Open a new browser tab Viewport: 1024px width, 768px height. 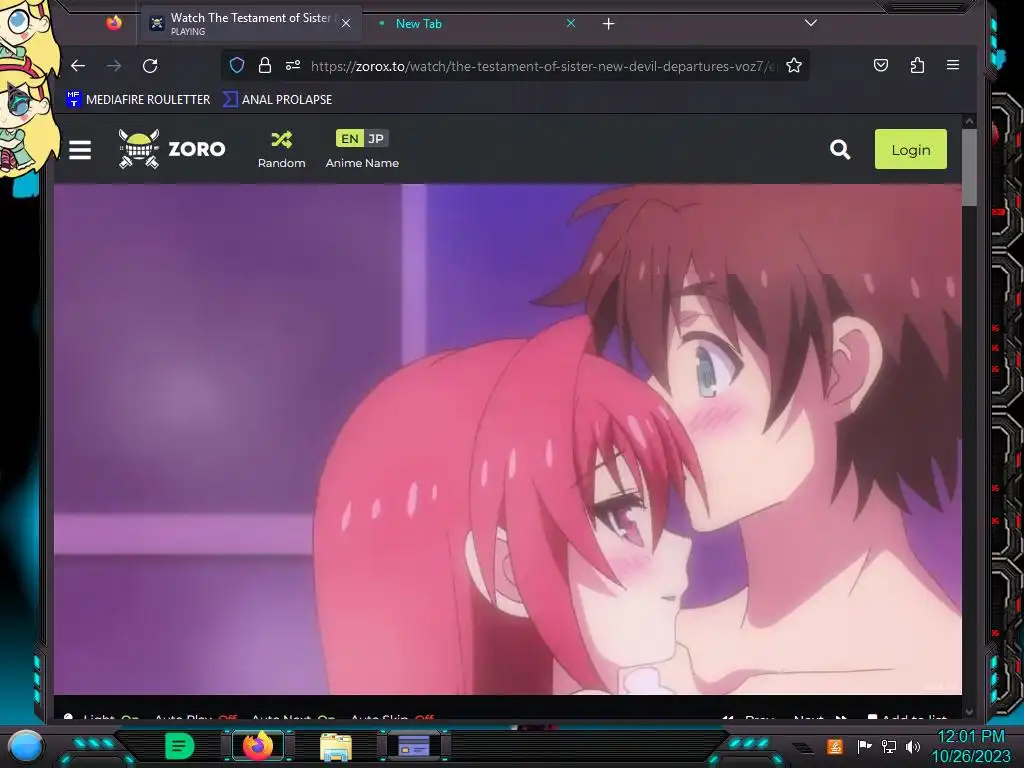(x=608, y=24)
